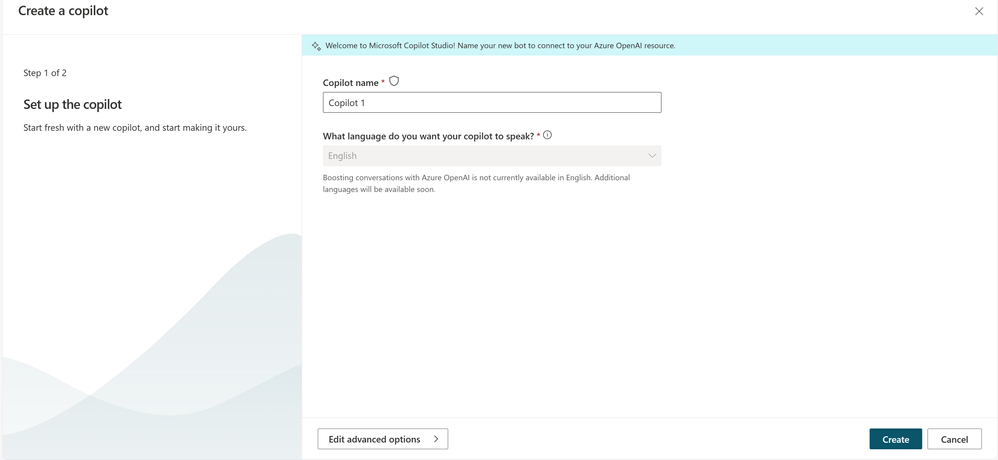Click the Azure OpenAI availability note
Viewport: 998px width, 460px height.
click(x=476, y=184)
